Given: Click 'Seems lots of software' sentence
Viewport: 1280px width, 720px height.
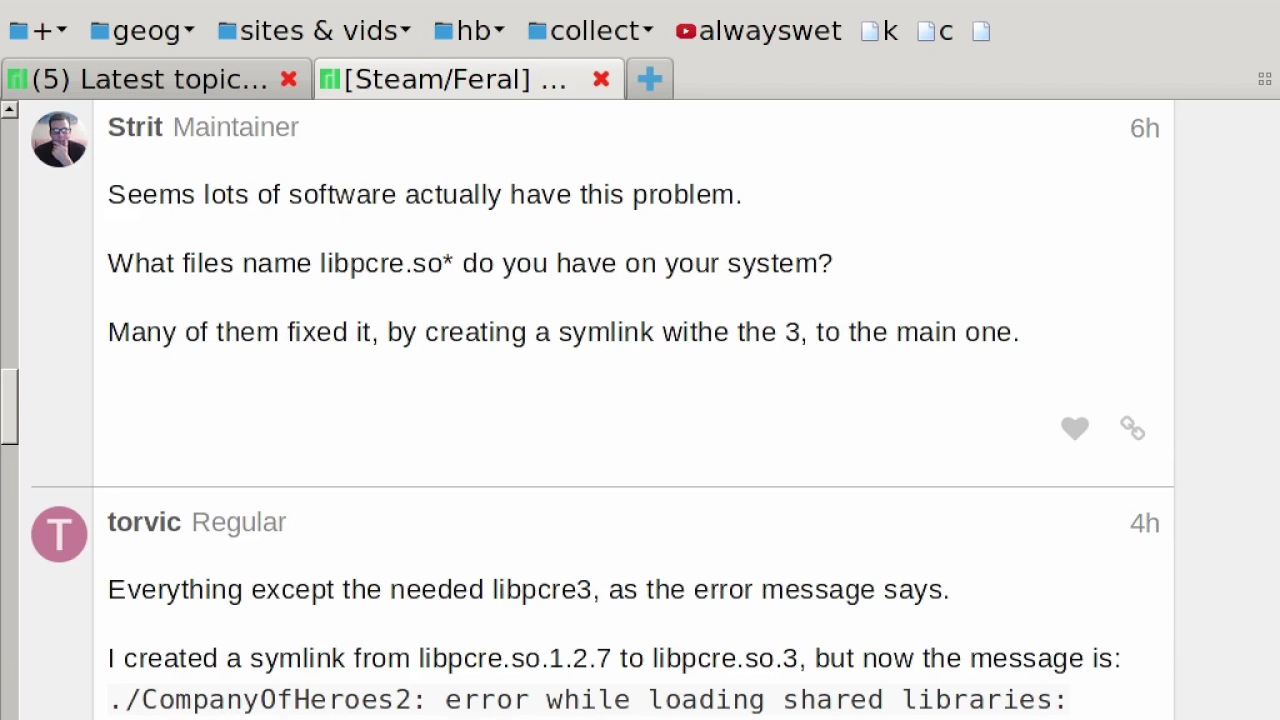Looking at the screenshot, I should pos(425,194).
